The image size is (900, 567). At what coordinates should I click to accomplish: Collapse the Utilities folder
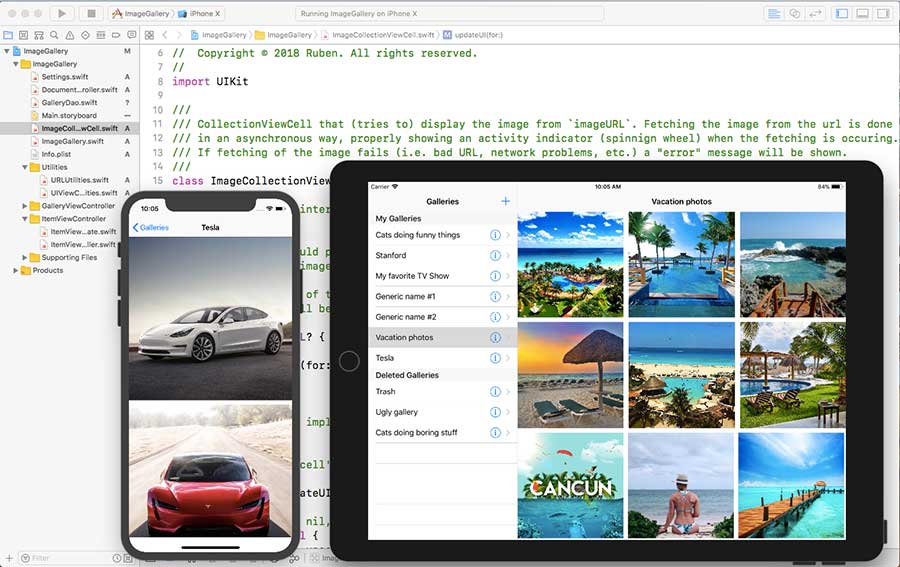pyautogui.click(x=25, y=167)
